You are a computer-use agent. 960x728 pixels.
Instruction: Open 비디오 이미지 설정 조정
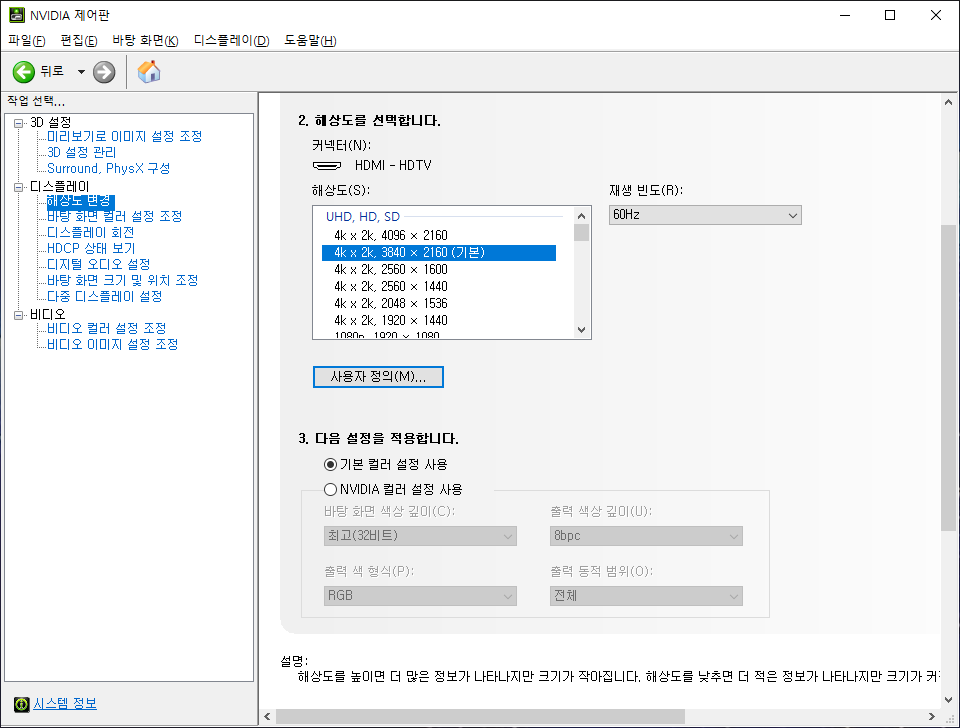pyautogui.click(x=113, y=344)
